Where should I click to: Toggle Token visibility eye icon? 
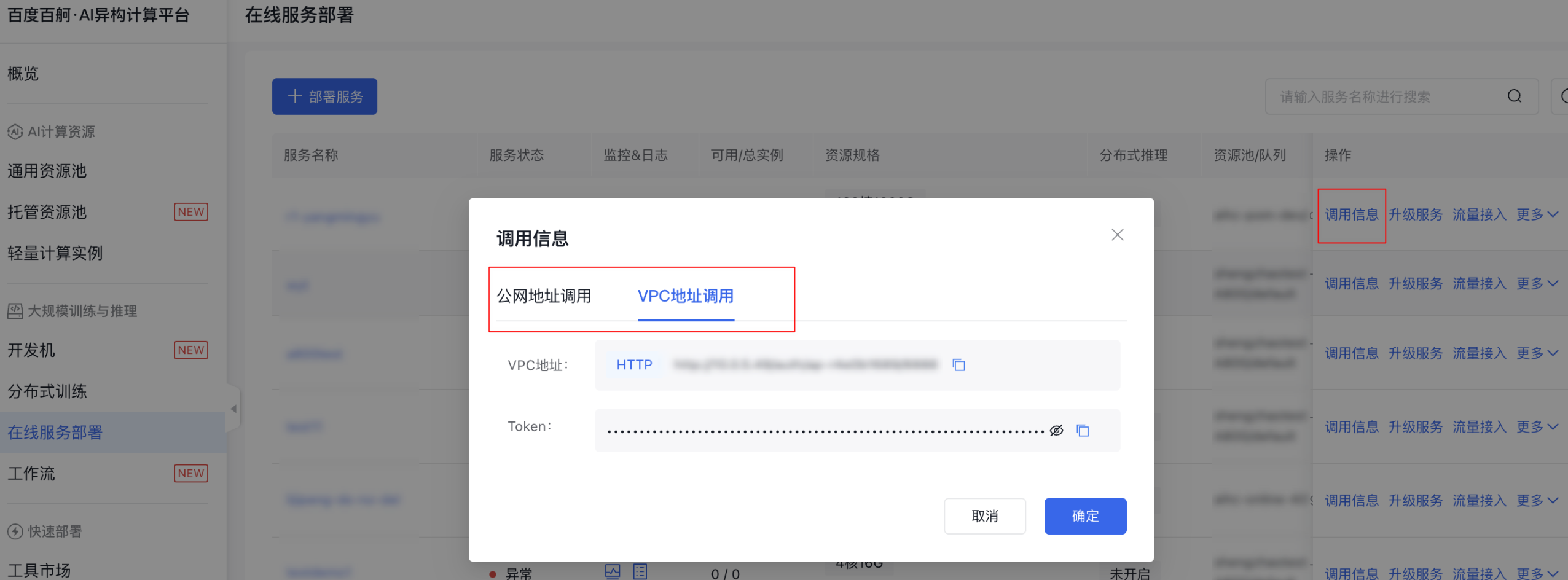pos(1056,431)
